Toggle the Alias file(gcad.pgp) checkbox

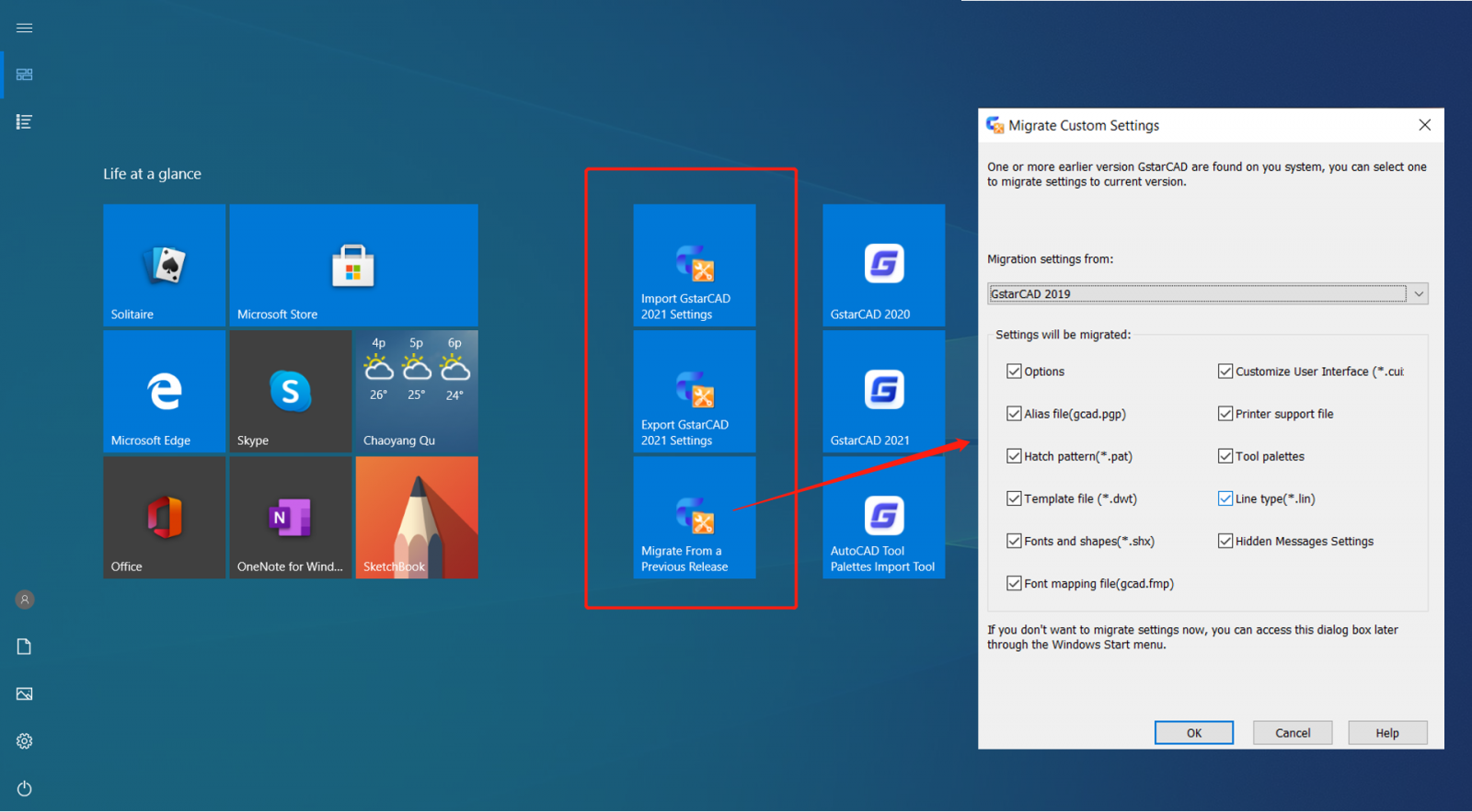tap(1014, 414)
